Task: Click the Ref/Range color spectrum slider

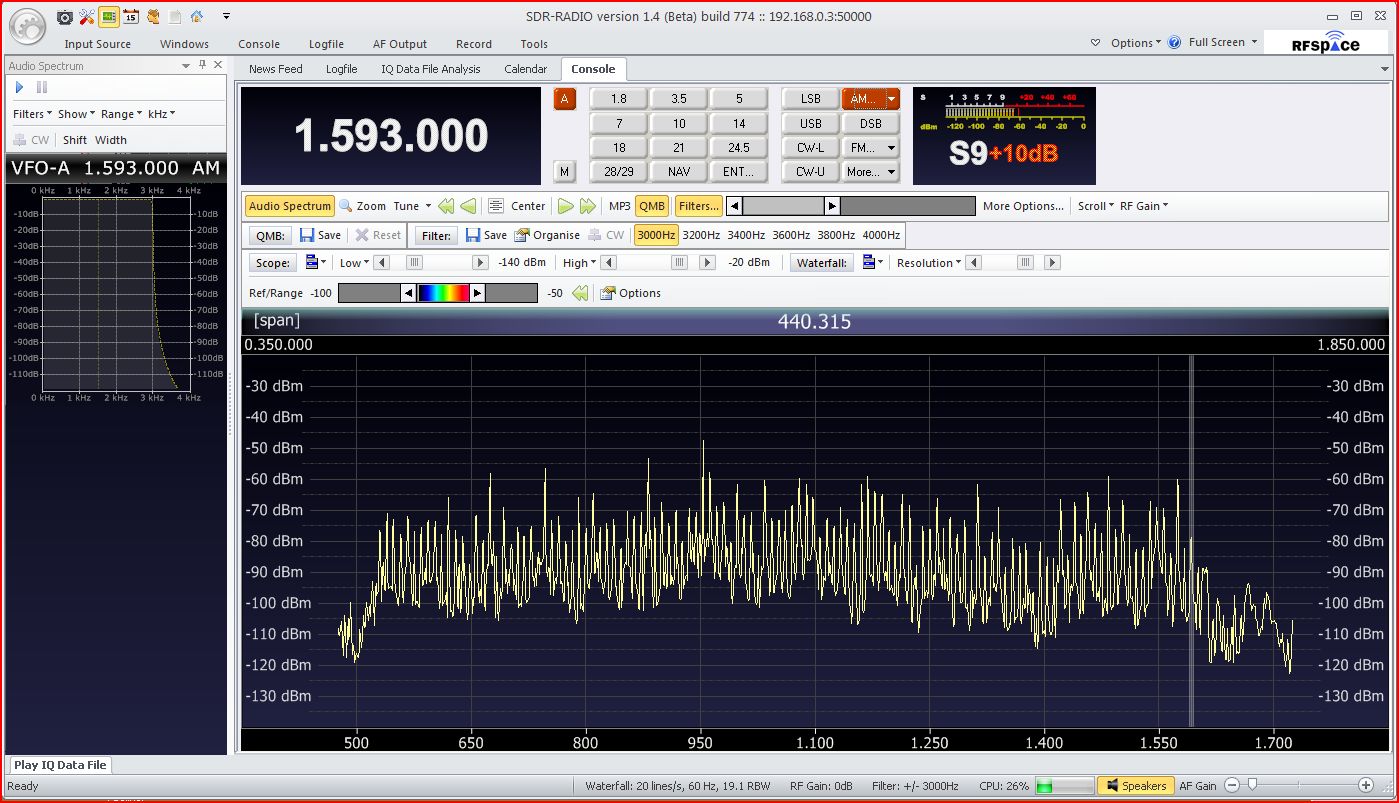Action: coord(443,293)
